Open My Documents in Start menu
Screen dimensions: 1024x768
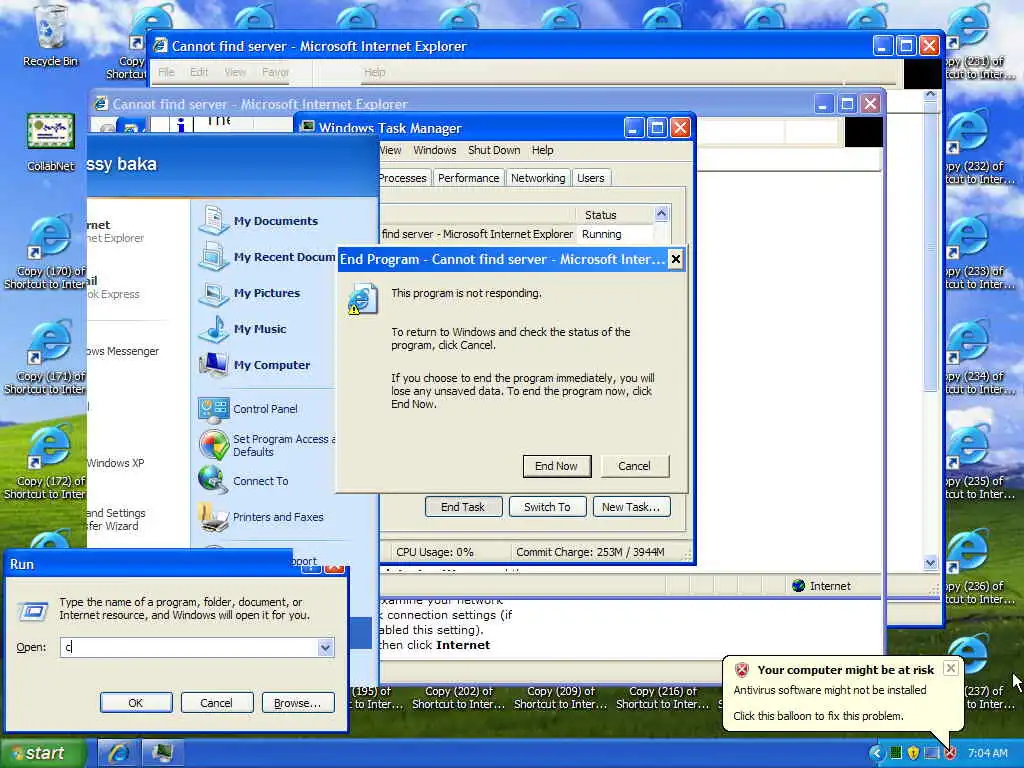pos(259,221)
